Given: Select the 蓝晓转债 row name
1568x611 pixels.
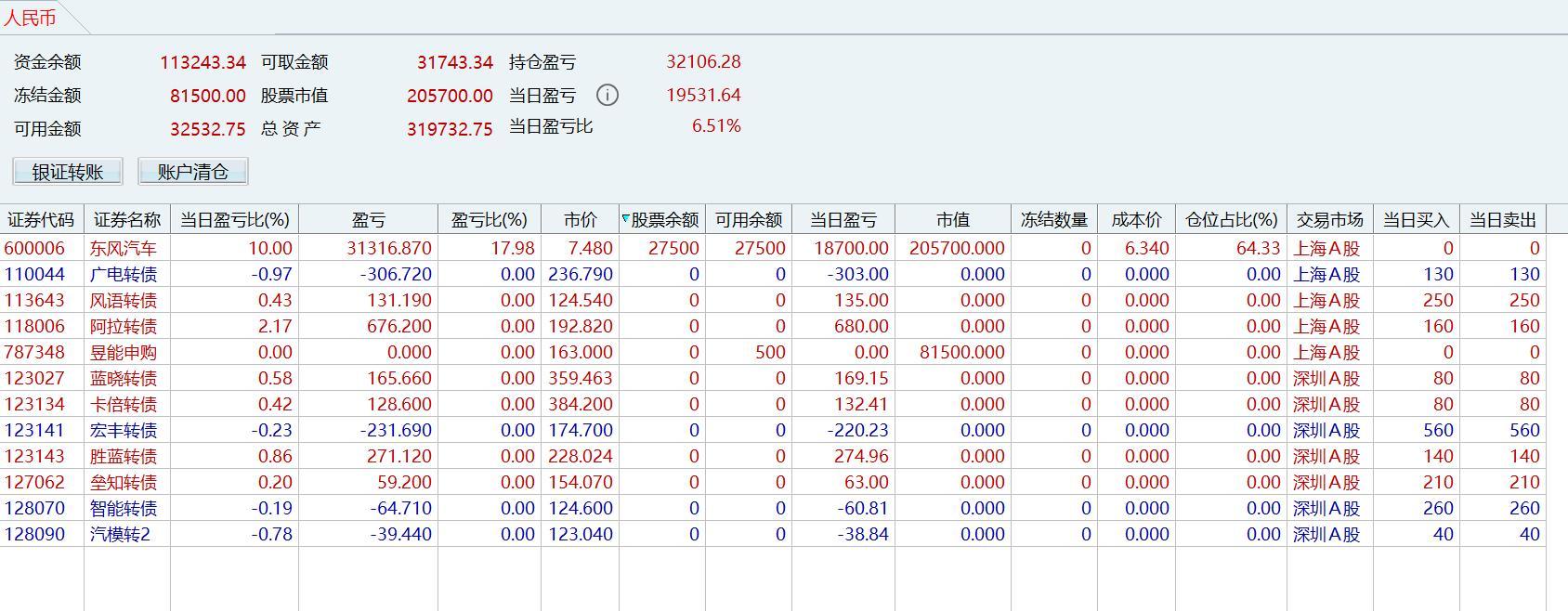Looking at the screenshot, I should (x=124, y=378).
